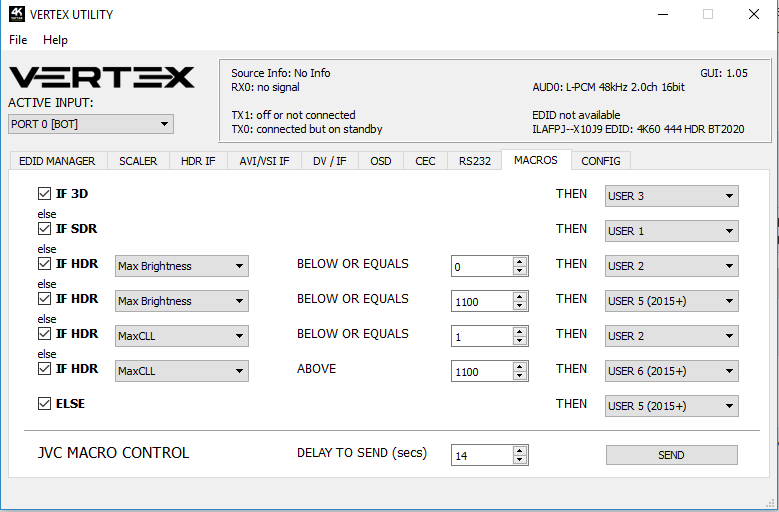This screenshot has width=779, height=512.
Task: Minimize the Vertex Utility window
Action: (663, 14)
